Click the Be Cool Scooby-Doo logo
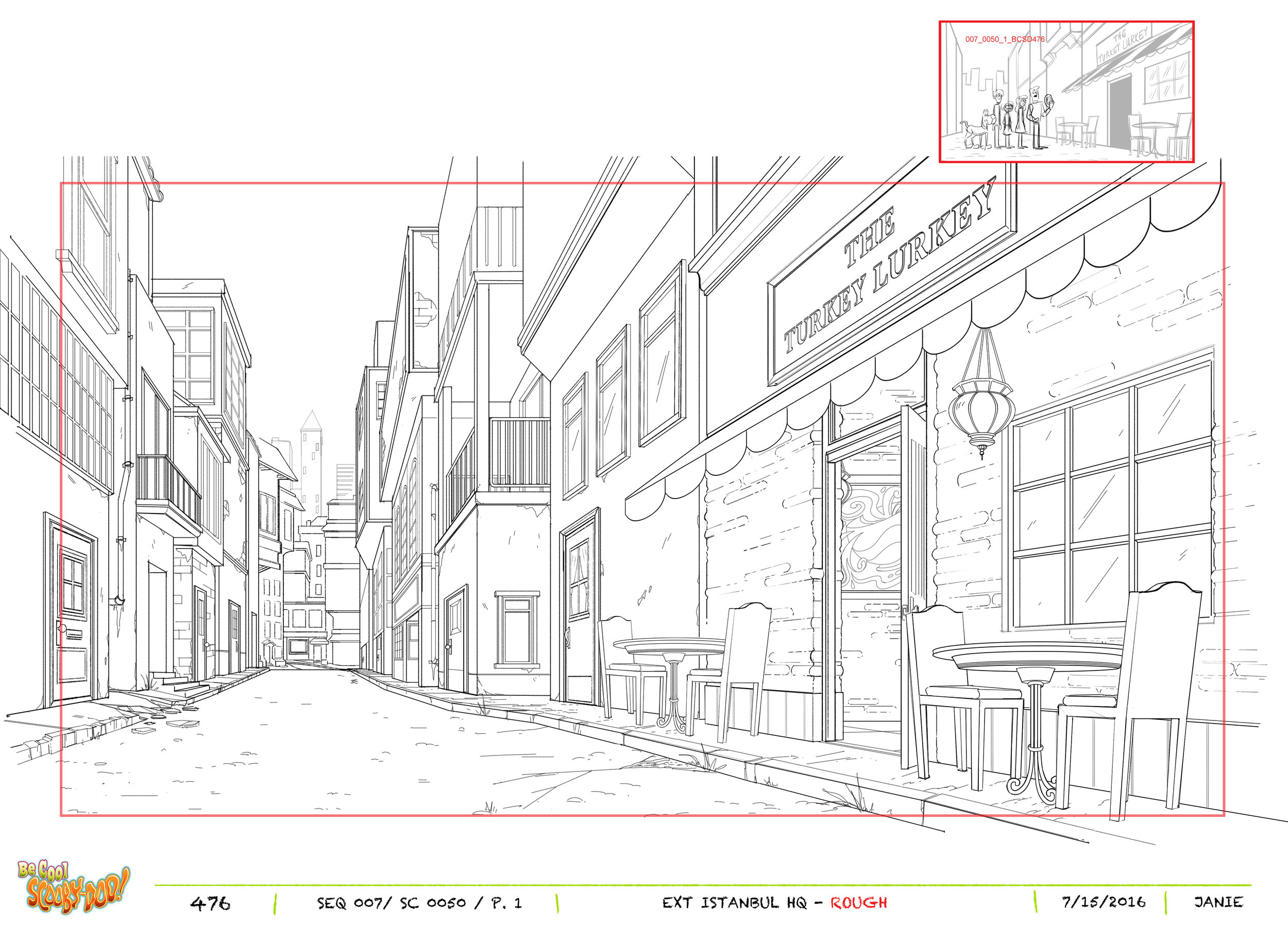The width and height of the screenshot is (1288, 926). tap(73, 886)
